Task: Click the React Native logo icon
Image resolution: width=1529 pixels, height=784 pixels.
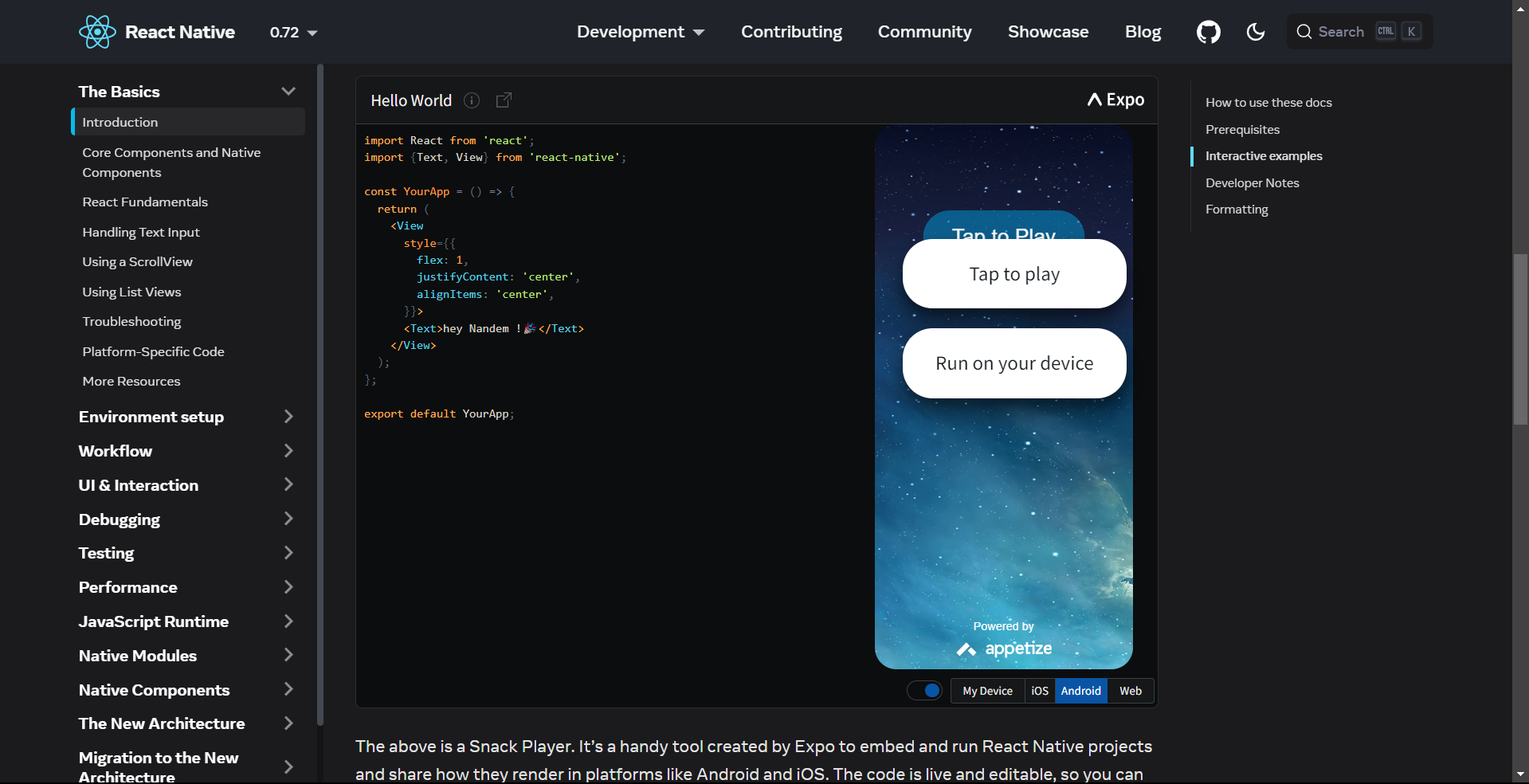Action: [x=97, y=31]
